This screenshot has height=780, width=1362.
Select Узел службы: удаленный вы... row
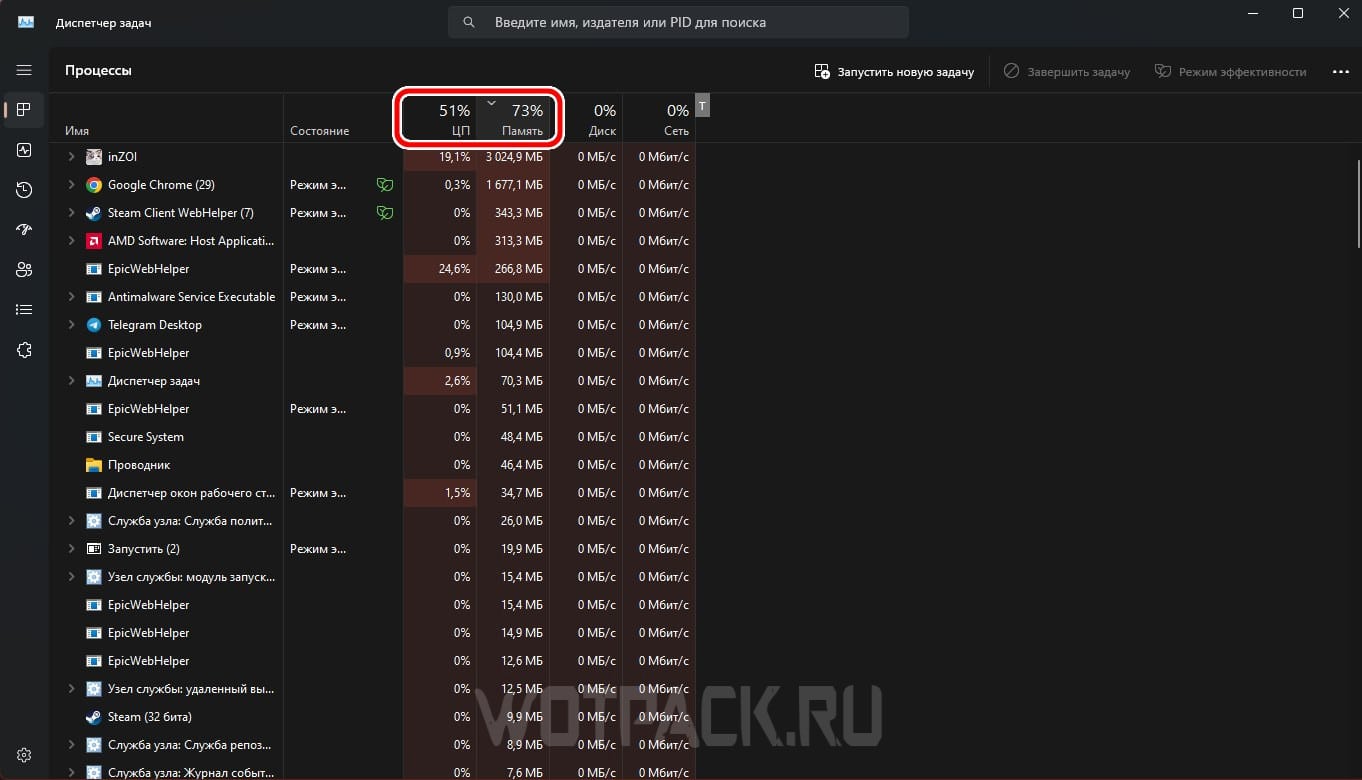click(x=372, y=689)
